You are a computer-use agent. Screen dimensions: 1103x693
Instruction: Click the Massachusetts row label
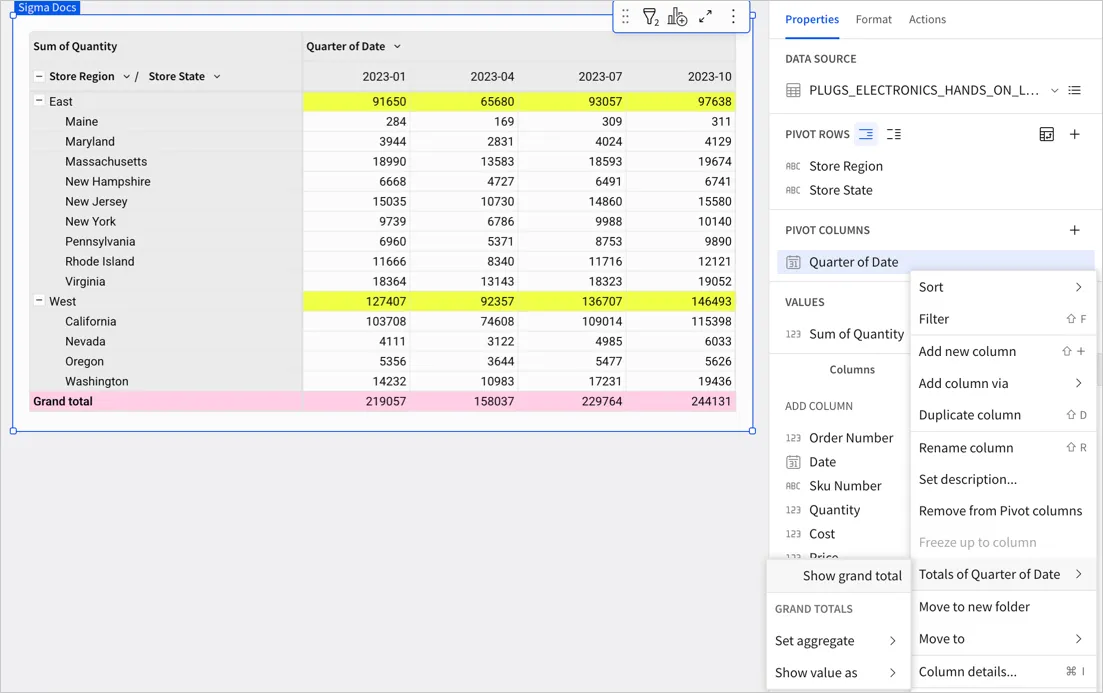point(106,161)
